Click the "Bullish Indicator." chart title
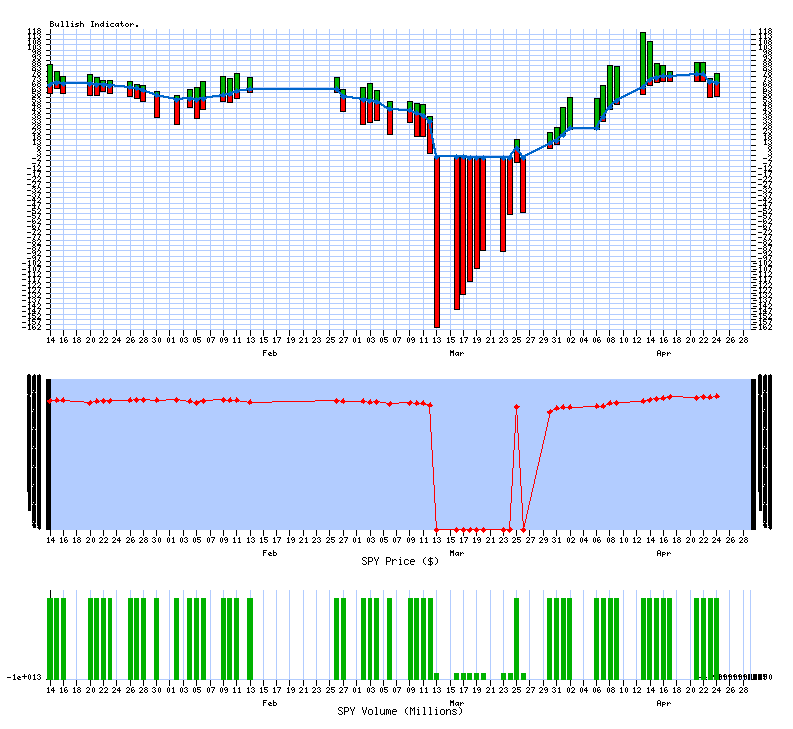This screenshot has width=793, height=729. tap(94, 23)
